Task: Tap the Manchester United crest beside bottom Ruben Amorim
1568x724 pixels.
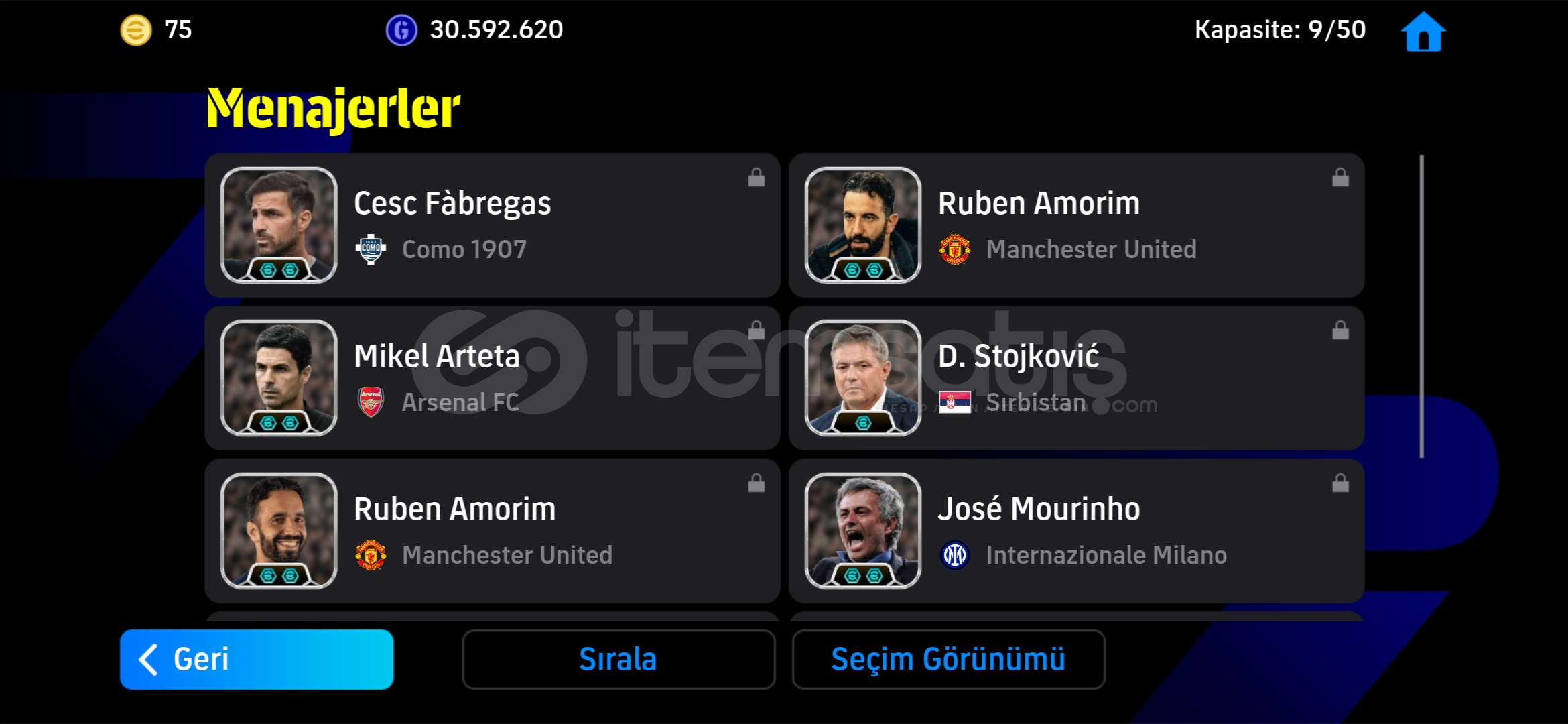Action: 371,555
